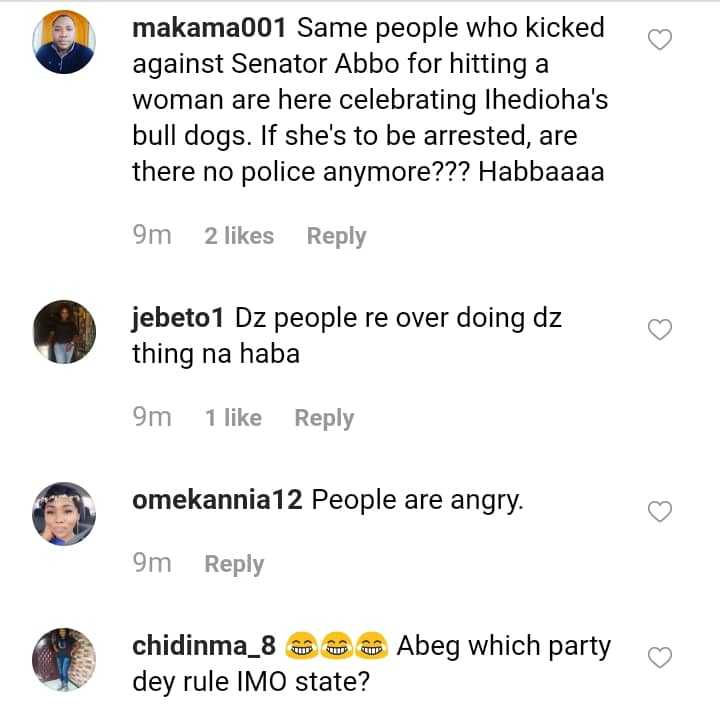This screenshot has width=720, height=727.
Task: Tap the heart on jebeto1's comment
Action: (x=660, y=330)
